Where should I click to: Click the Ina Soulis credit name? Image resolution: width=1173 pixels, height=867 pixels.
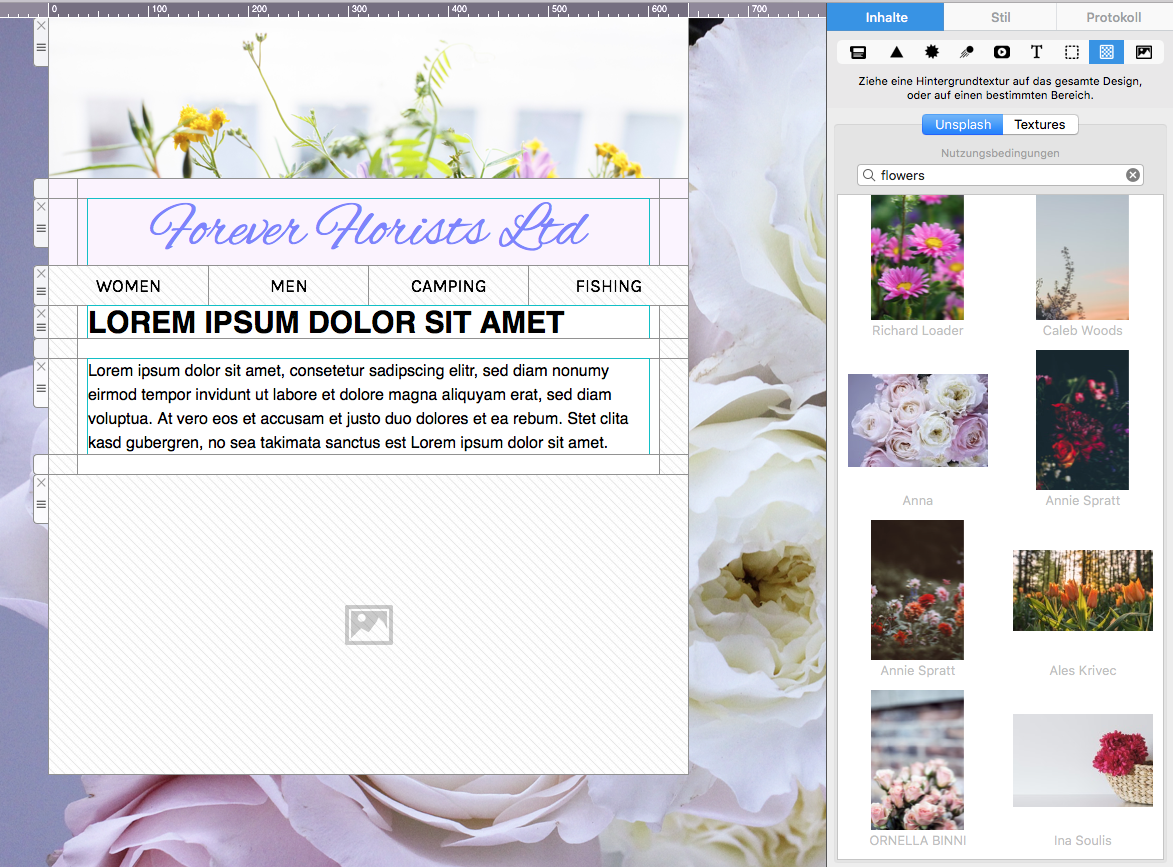pos(1082,841)
